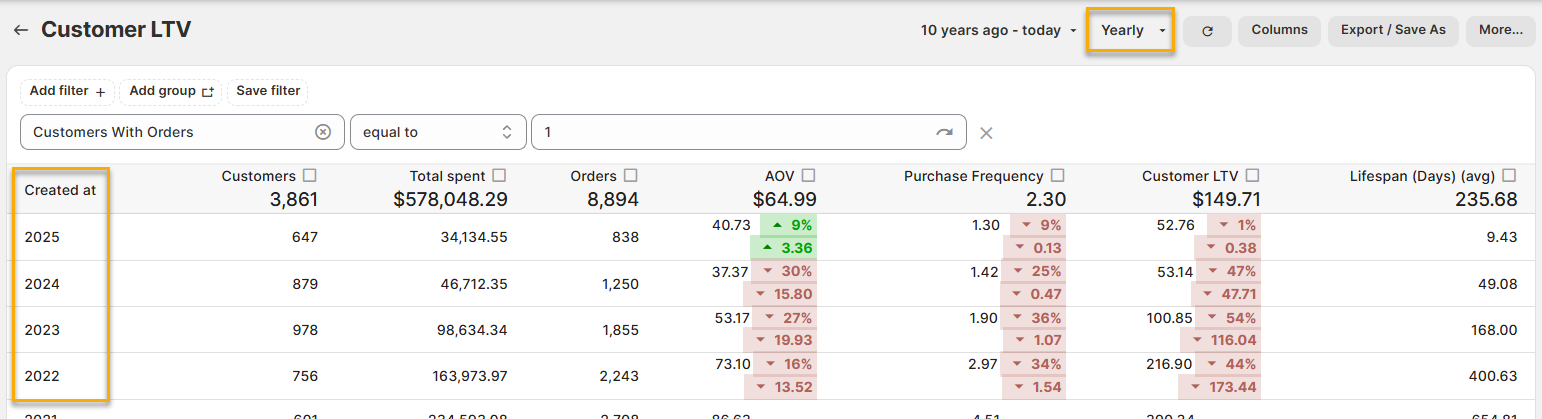
Task: Remove the filter row with X icon
Action: click(x=986, y=133)
